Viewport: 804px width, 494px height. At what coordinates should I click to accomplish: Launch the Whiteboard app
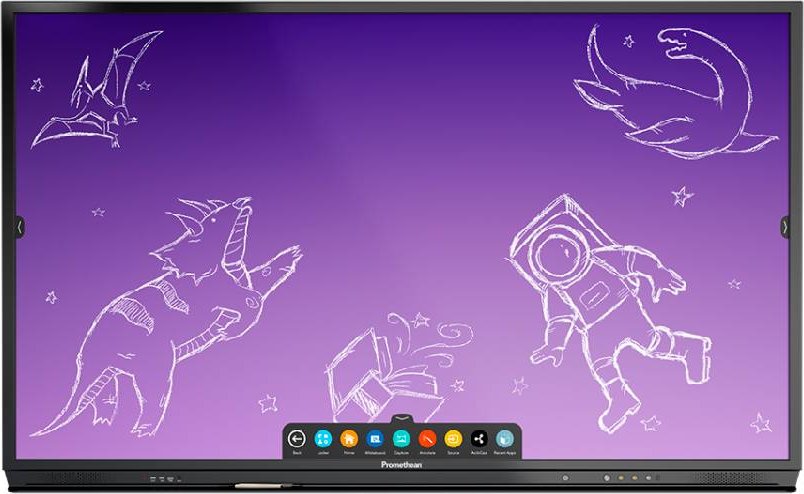(x=375, y=438)
